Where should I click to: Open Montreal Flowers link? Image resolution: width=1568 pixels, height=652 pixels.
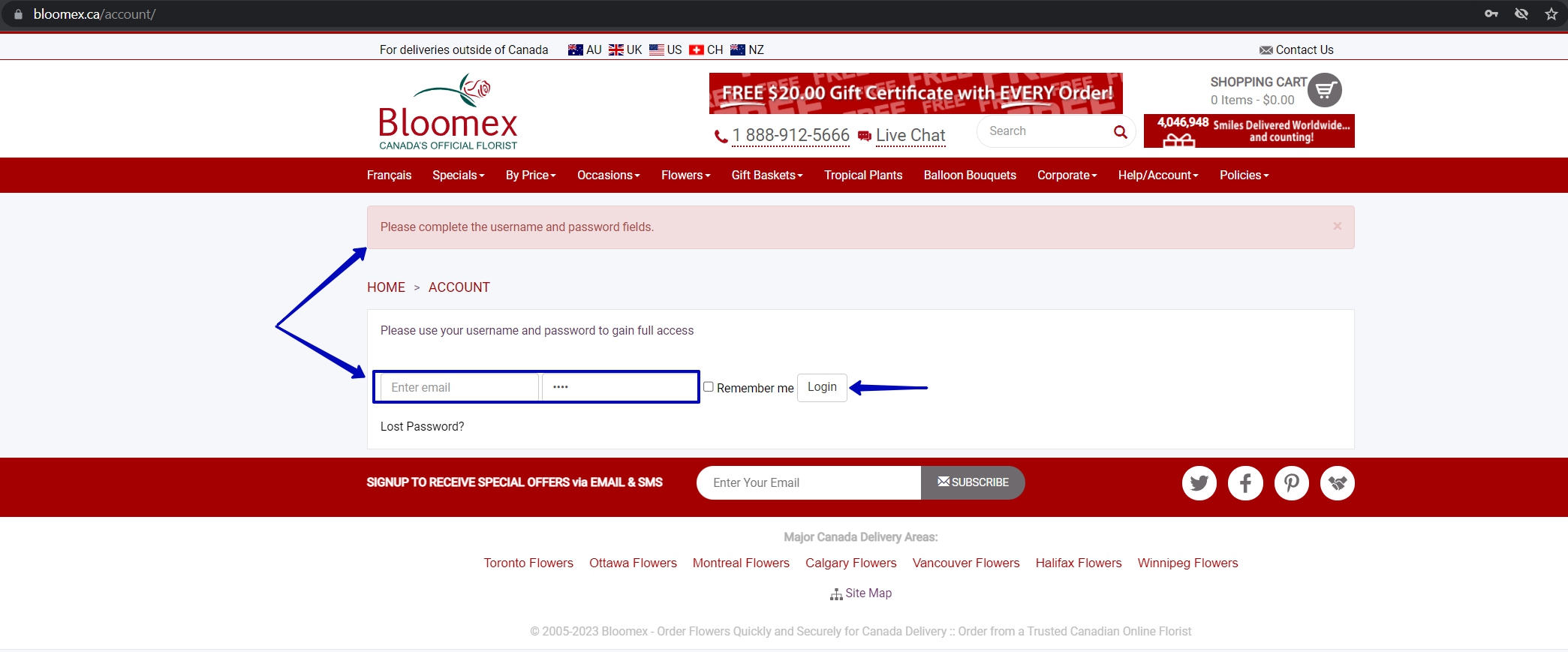pos(741,563)
